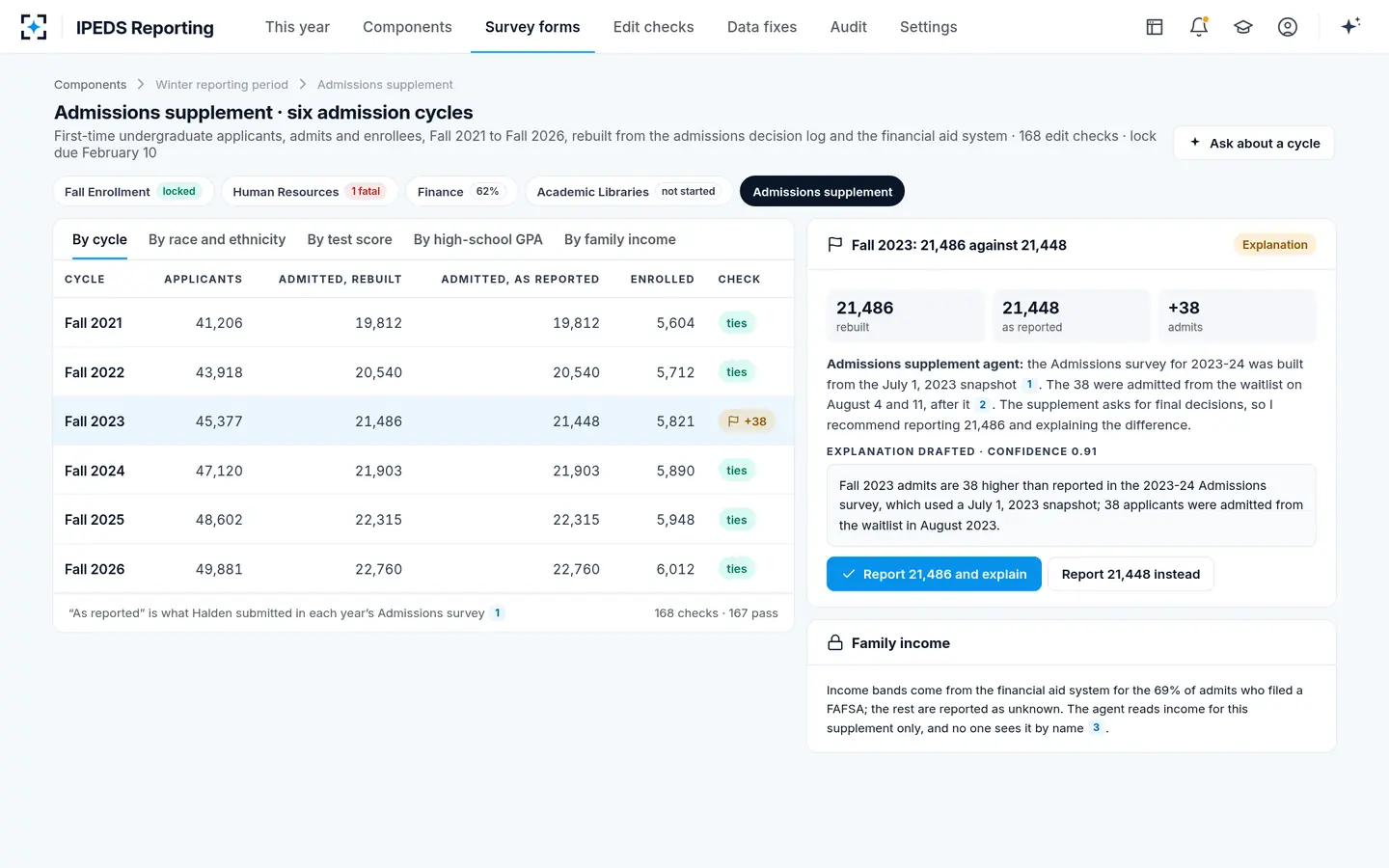Click Ask about a cycle button

tap(1254, 143)
